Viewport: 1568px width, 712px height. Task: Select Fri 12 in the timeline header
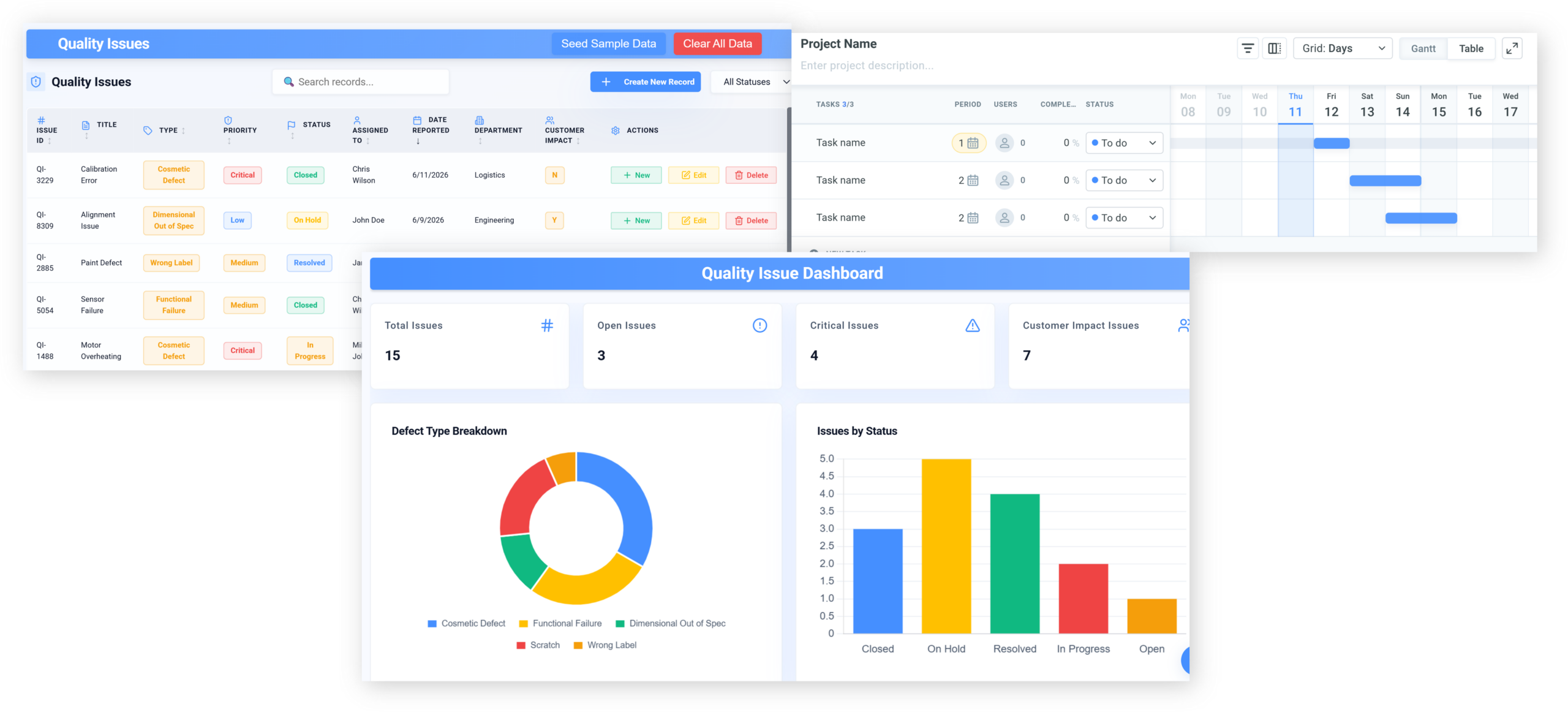(1330, 105)
